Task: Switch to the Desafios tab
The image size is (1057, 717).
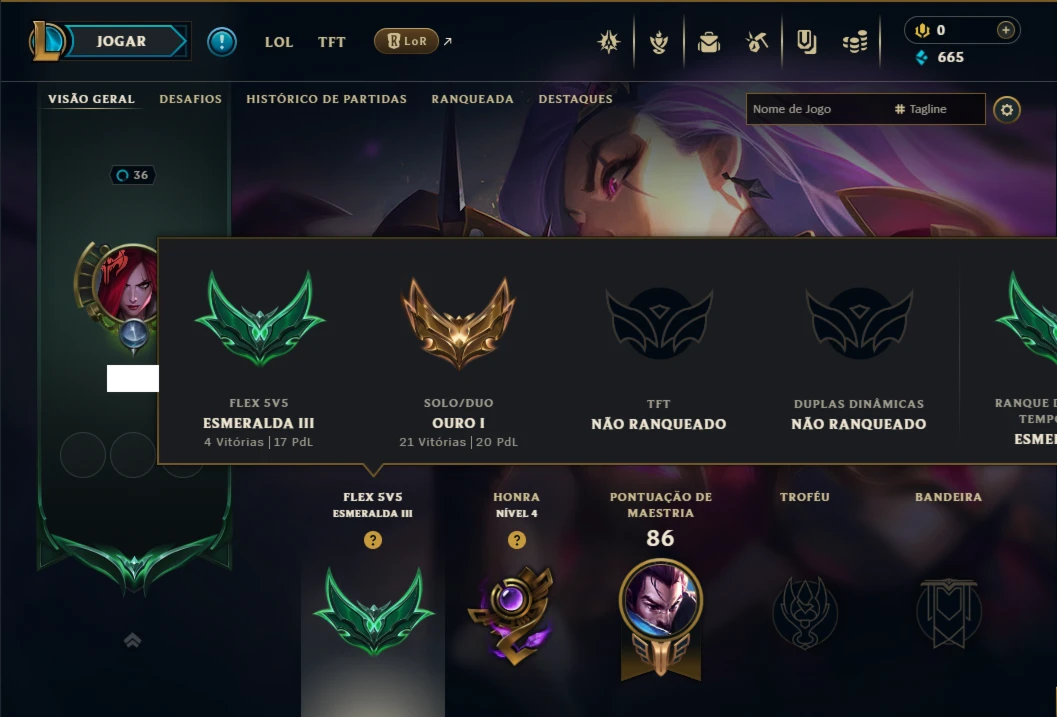Action: coord(190,99)
